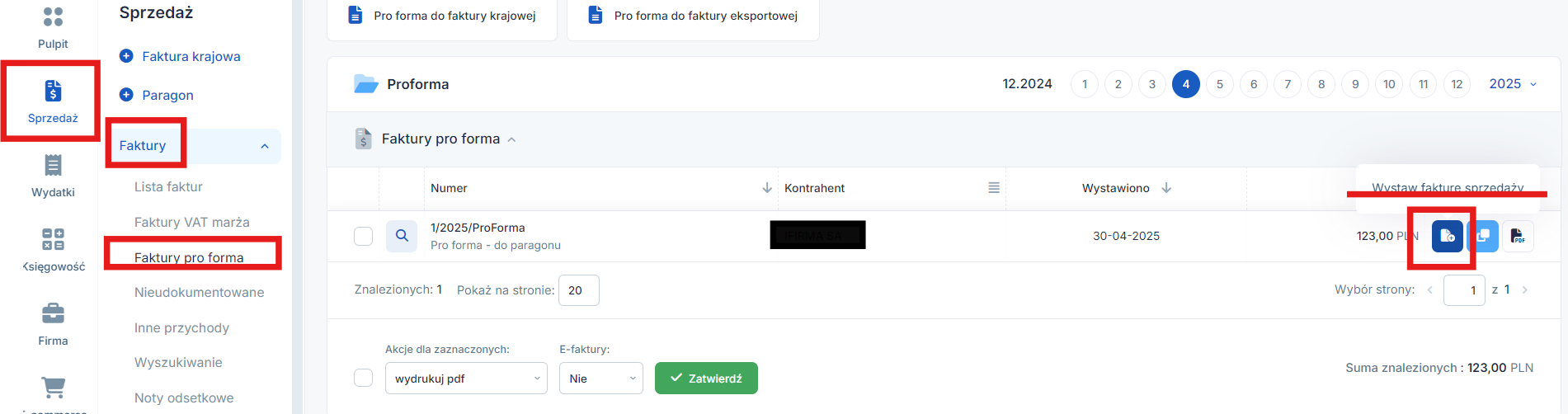1568x414 pixels.
Task: Open Faktury VAT marża menu item
Action: pos(191,223)
